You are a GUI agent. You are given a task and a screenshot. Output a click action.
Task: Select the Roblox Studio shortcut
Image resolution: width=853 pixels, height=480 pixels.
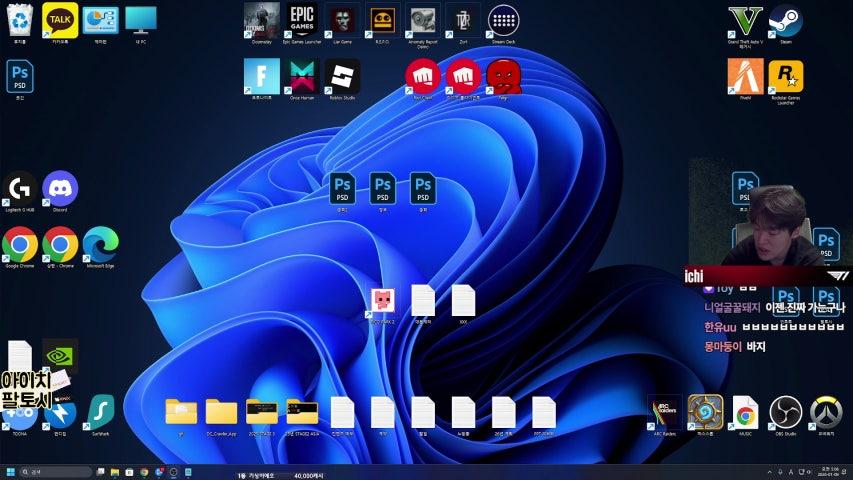[x=342, y=79]
